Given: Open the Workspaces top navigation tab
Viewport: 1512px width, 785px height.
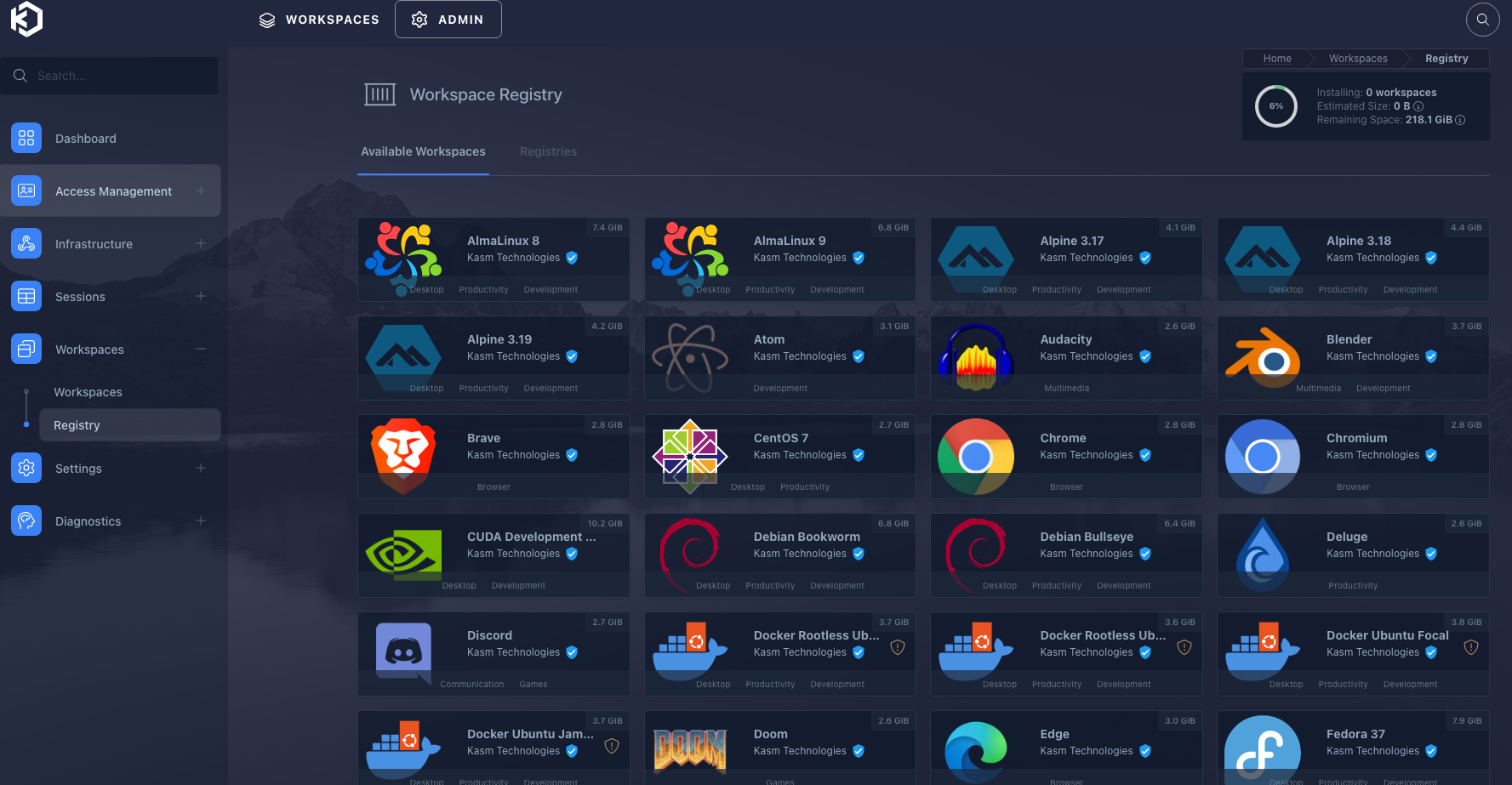Looking at the screenshot, I should pos(319,20).
